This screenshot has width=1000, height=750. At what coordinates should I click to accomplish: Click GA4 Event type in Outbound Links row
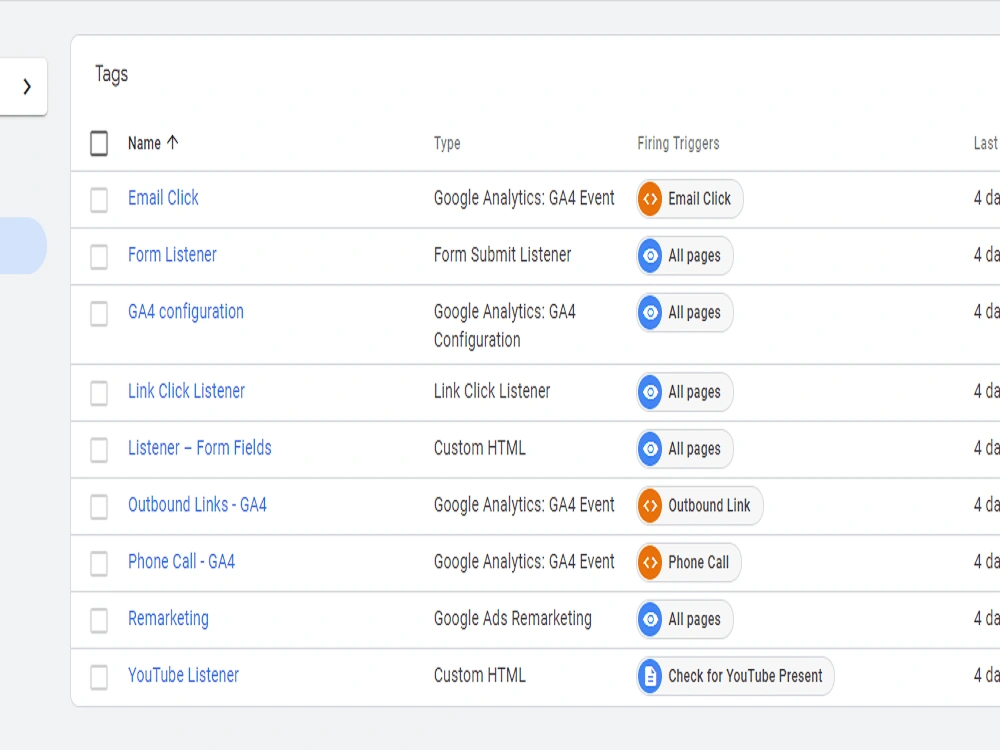524,505
